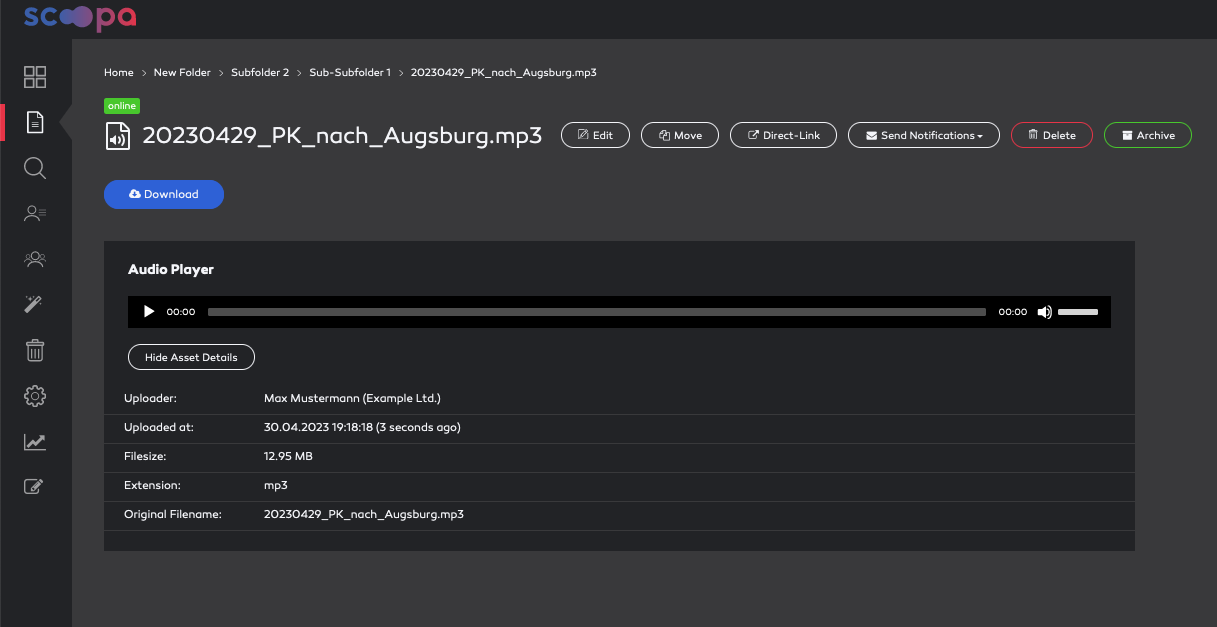The height and width of the screenshot is (627, 1217).
Task: Click the Uploaded at: label
Action: 159,427
